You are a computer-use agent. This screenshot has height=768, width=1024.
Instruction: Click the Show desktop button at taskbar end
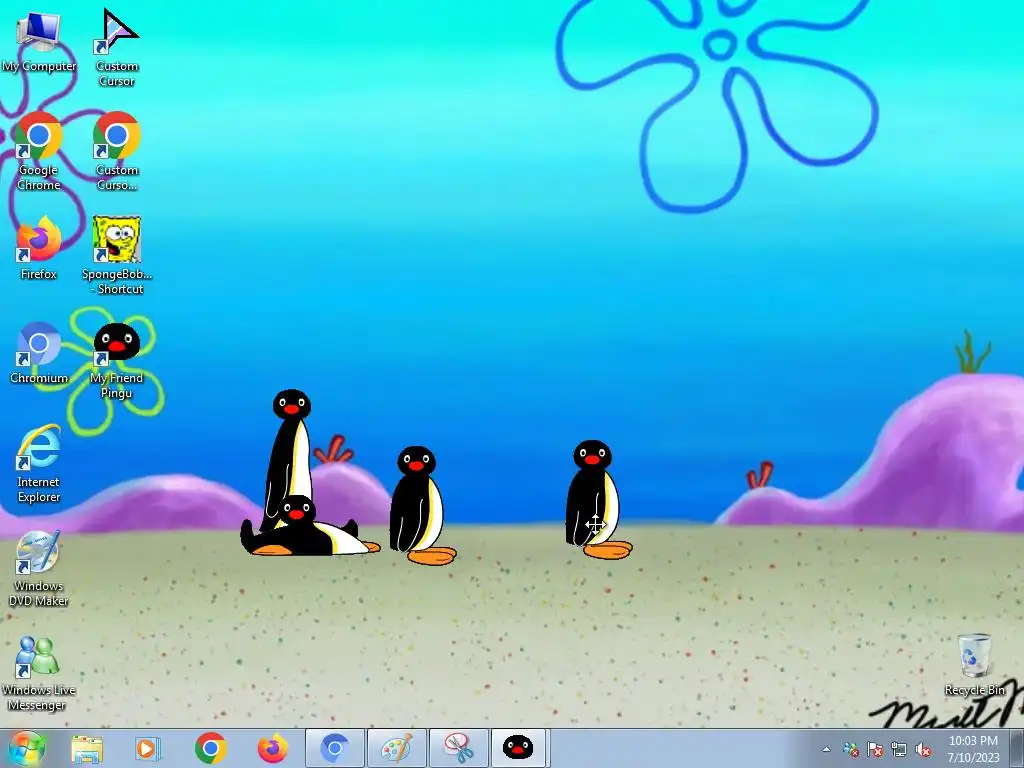pos(1017,749)
